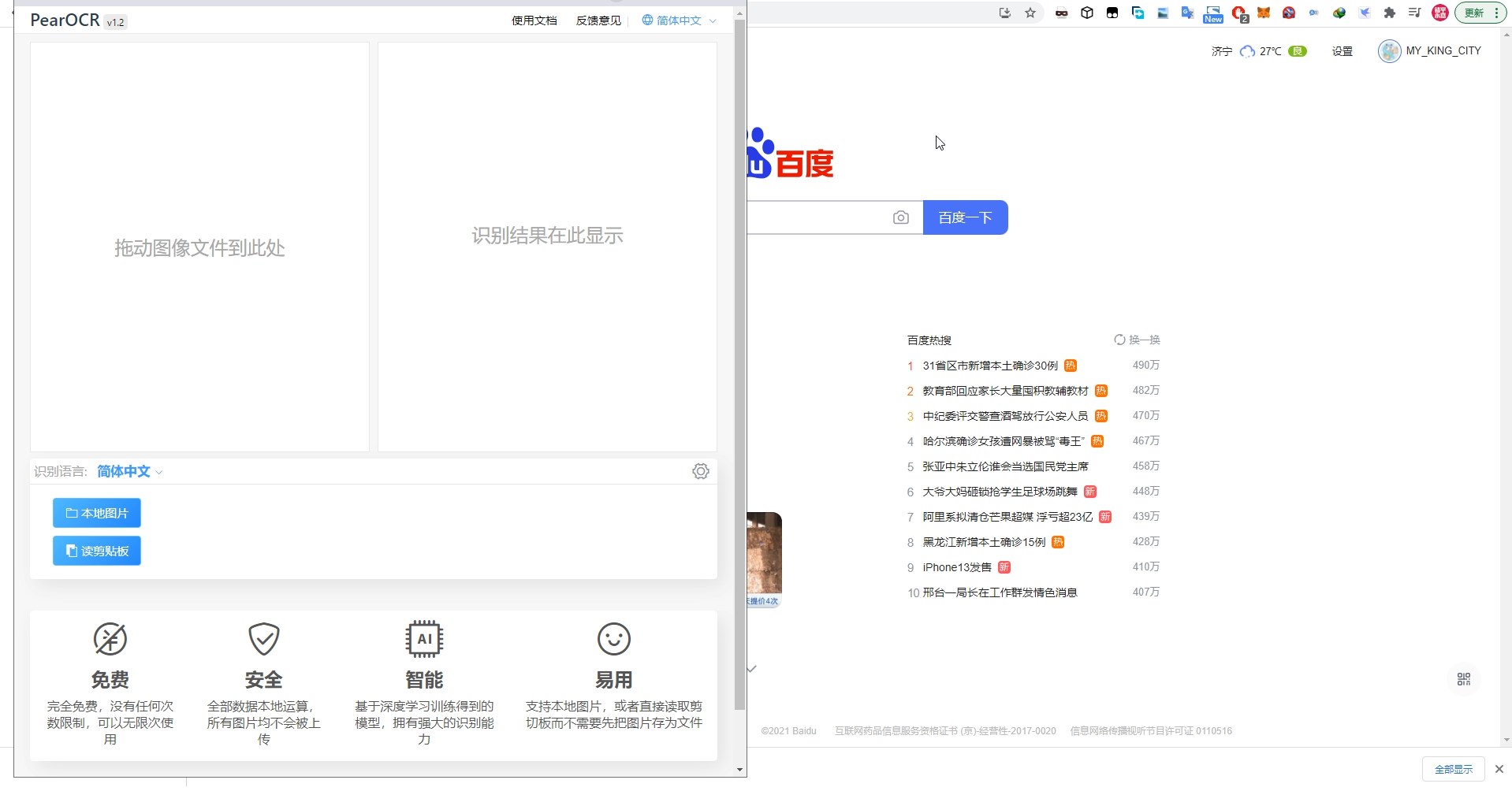Open media controls from the toolbar
This screenshot has height=791, width=1512.
pos(1413,13)
